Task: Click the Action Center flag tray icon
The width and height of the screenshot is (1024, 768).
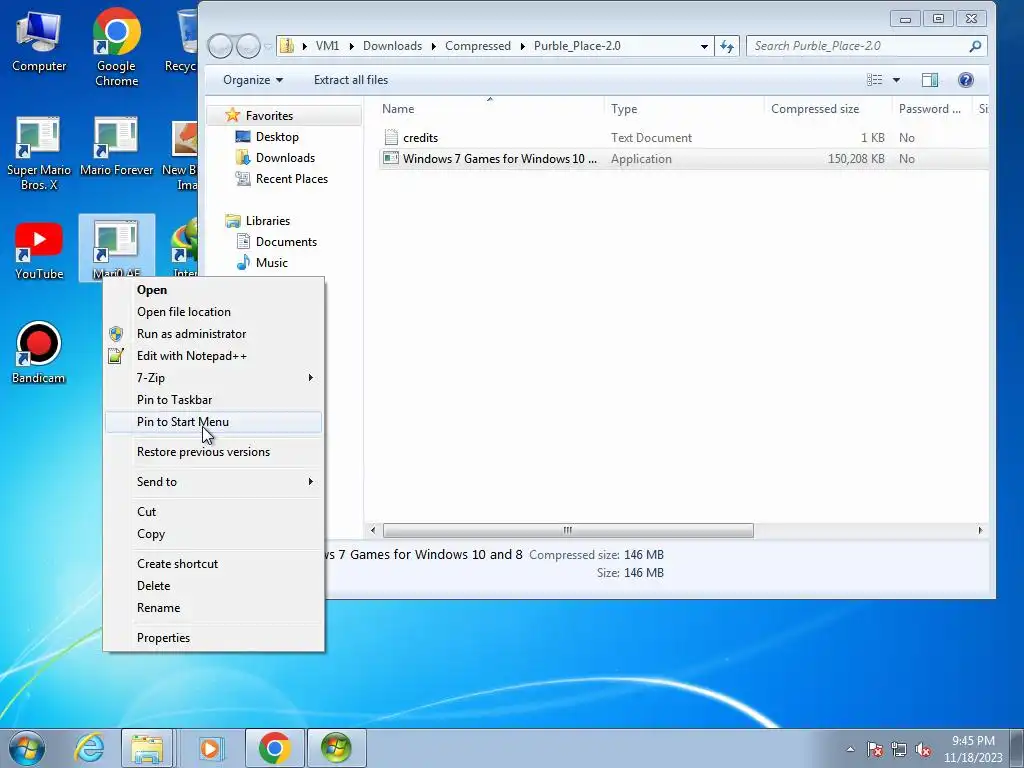Action: (875, 749)
